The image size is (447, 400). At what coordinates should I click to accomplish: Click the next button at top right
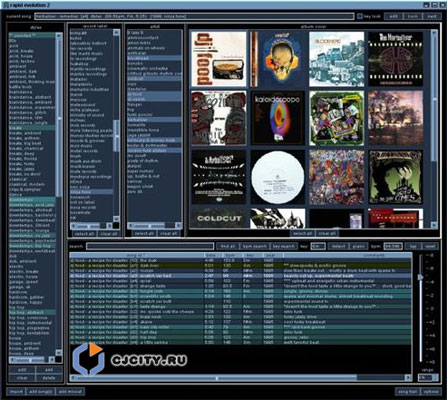pyautogui.click(x=432, y=16)
